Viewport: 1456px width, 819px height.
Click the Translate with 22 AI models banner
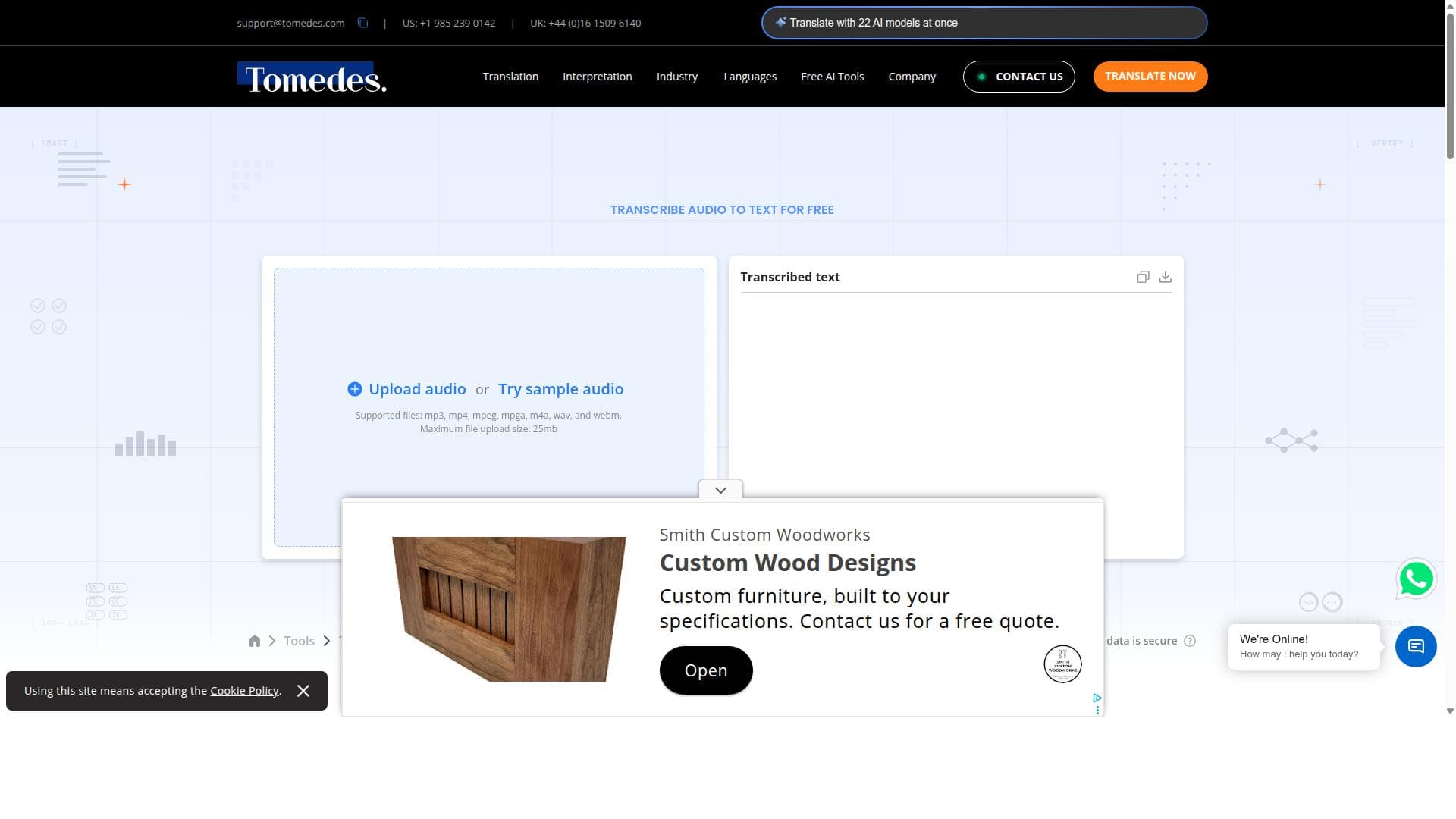984,23
